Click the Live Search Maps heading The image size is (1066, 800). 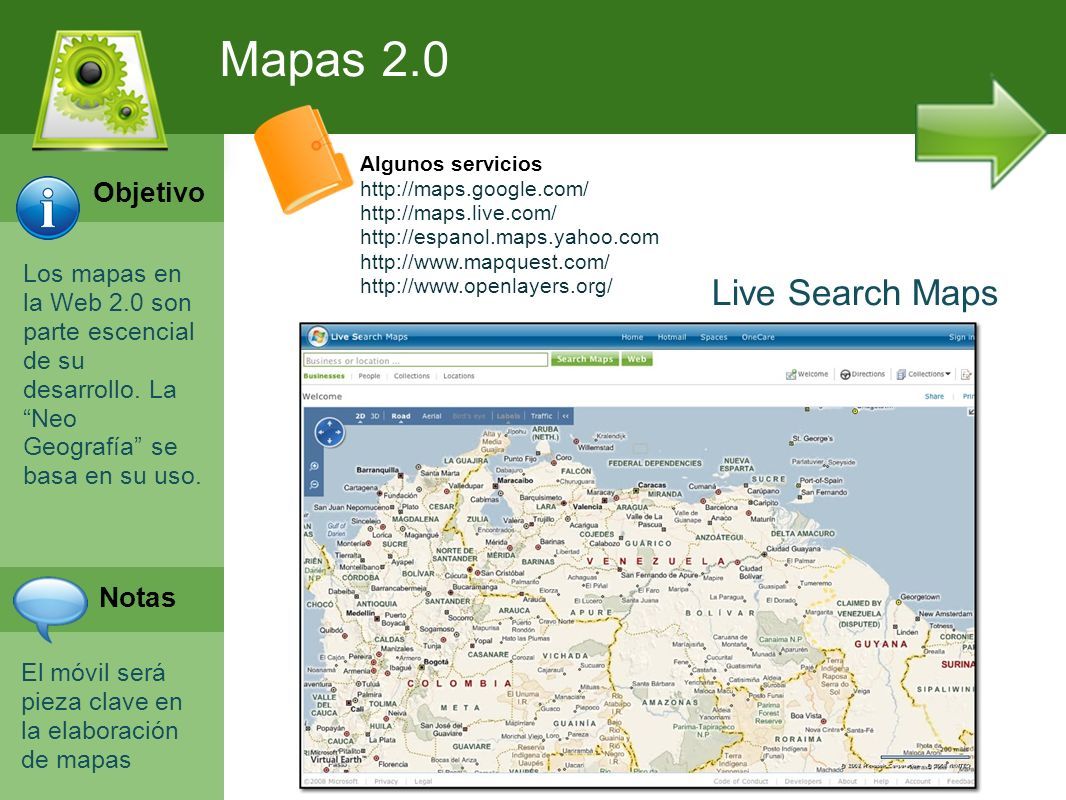click(855, 293)
